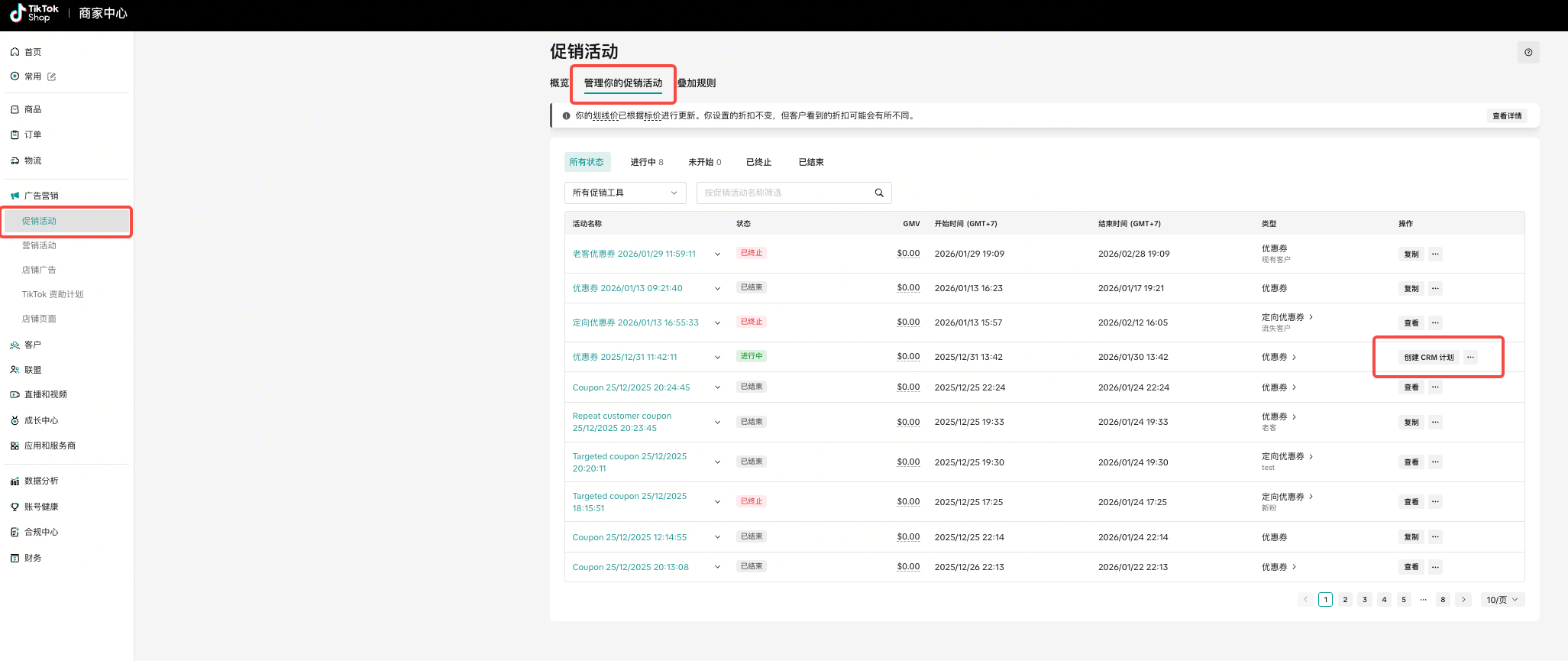Open the Coupon 25/12/2025 20:24:45 link
The width and height of the screenshot is (1568, 661).
tap(631, 387)
